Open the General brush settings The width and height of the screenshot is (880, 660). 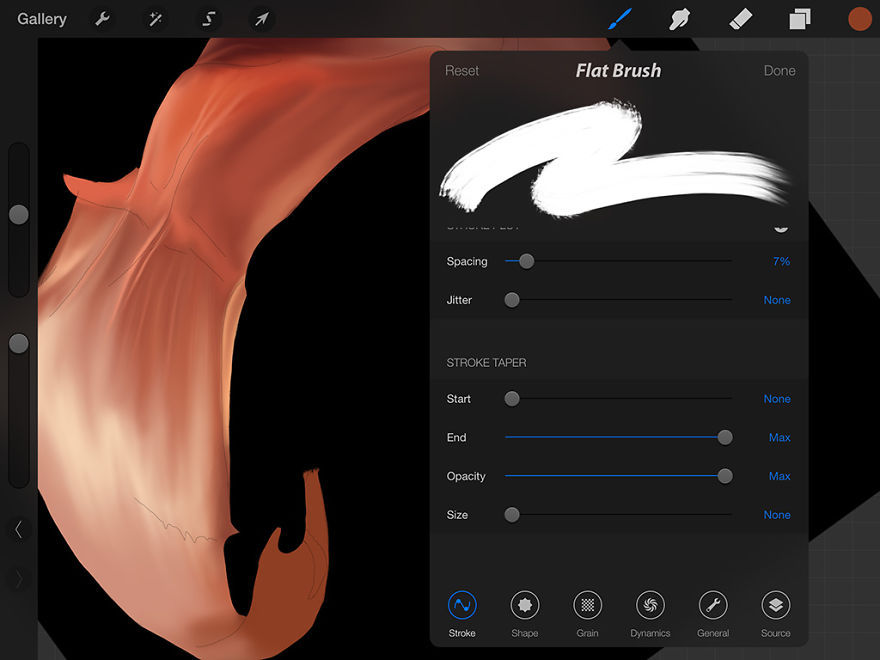point(713,605)
